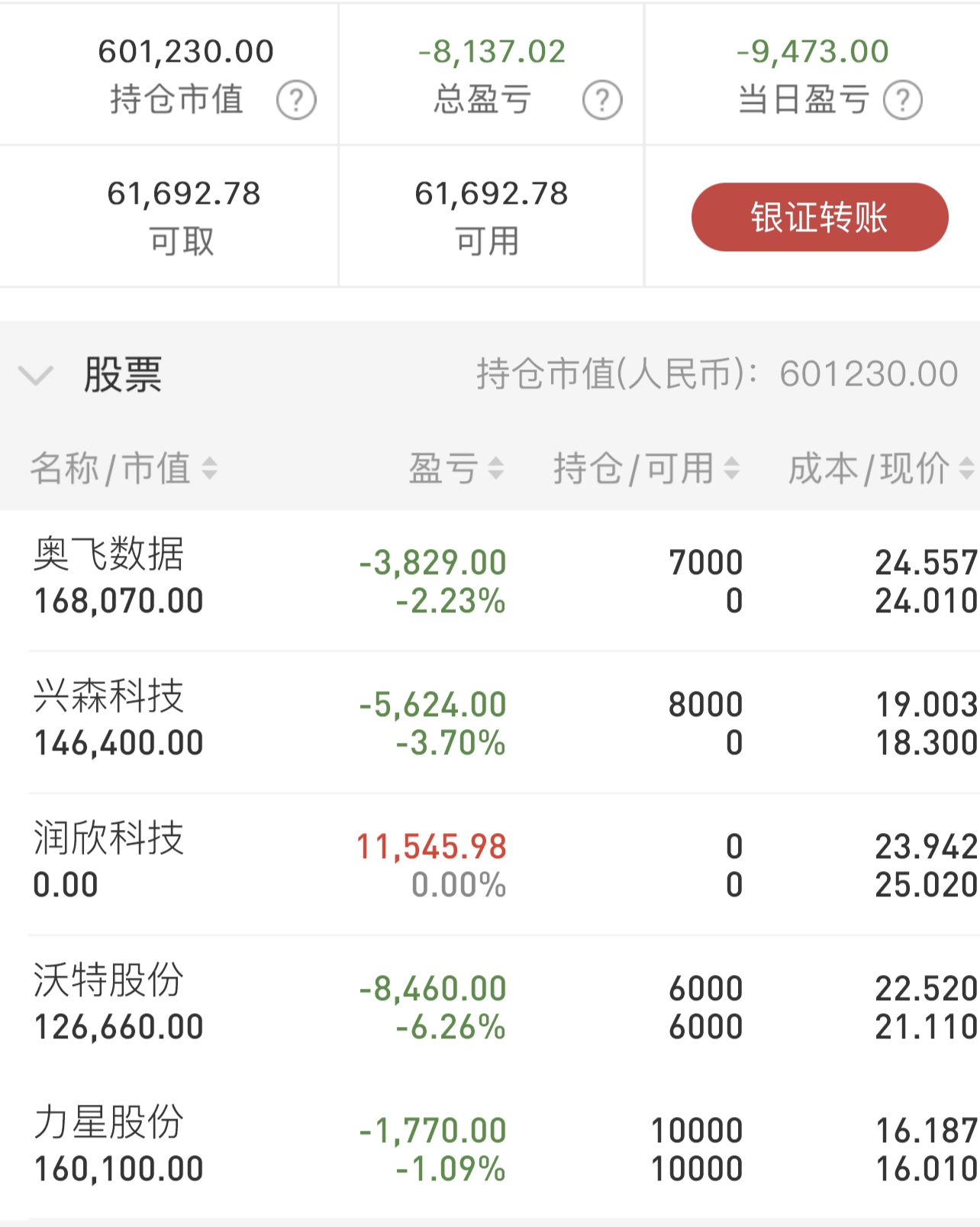Tap 总盈亏 value -8,137.02
This screenshot has height=1227, width=980.
(492, 52)
